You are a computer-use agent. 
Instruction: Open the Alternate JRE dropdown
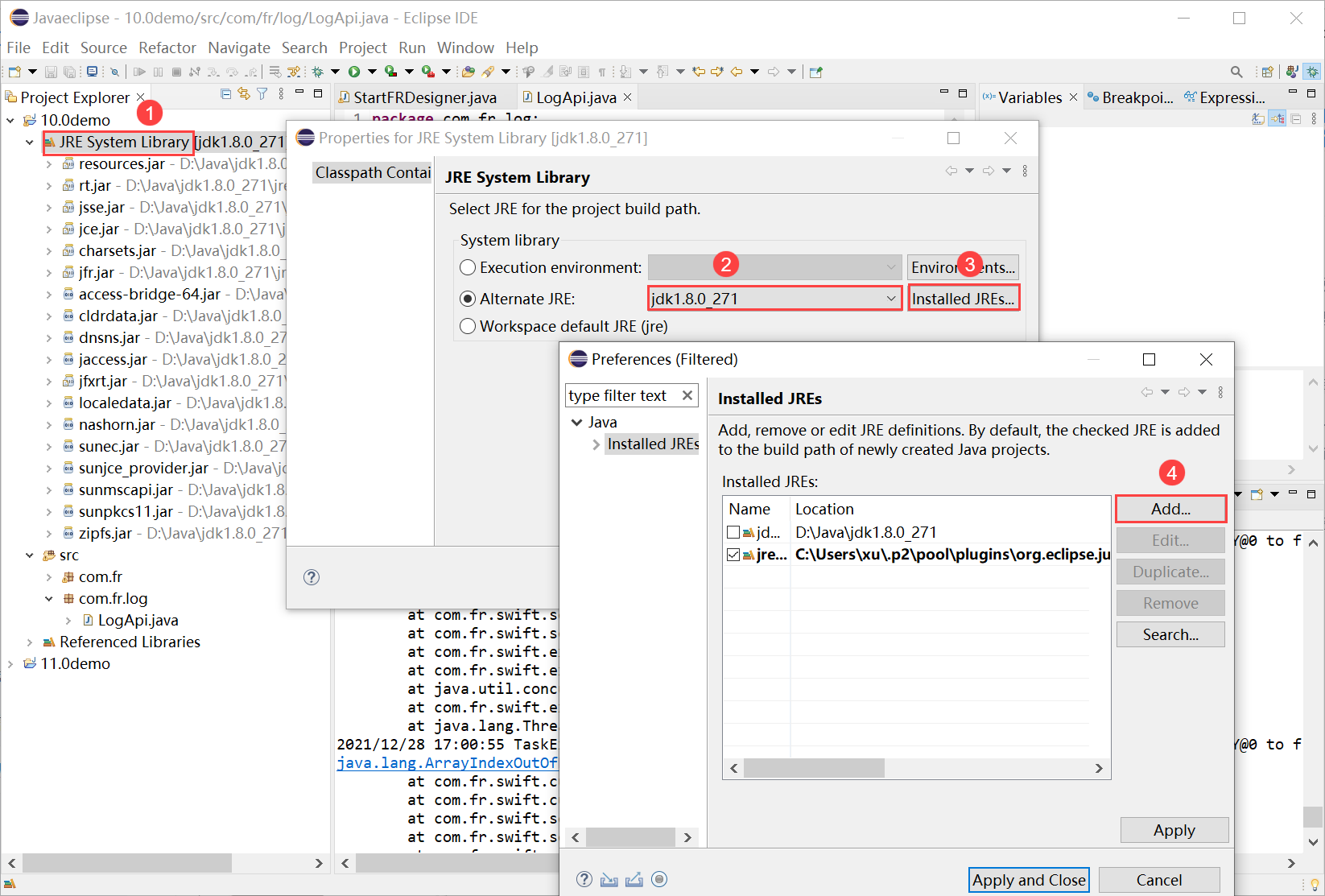pos(890,299)
